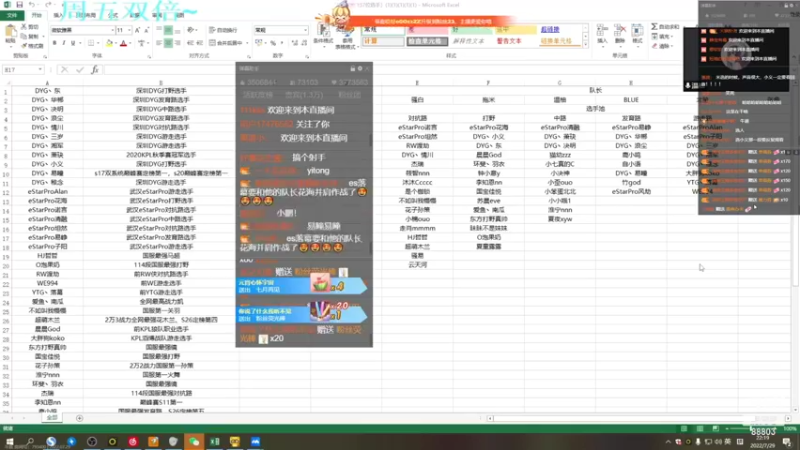Click the Copy icon in clipboard group
This screenshot has width=800, height=450.
[23, 36]
